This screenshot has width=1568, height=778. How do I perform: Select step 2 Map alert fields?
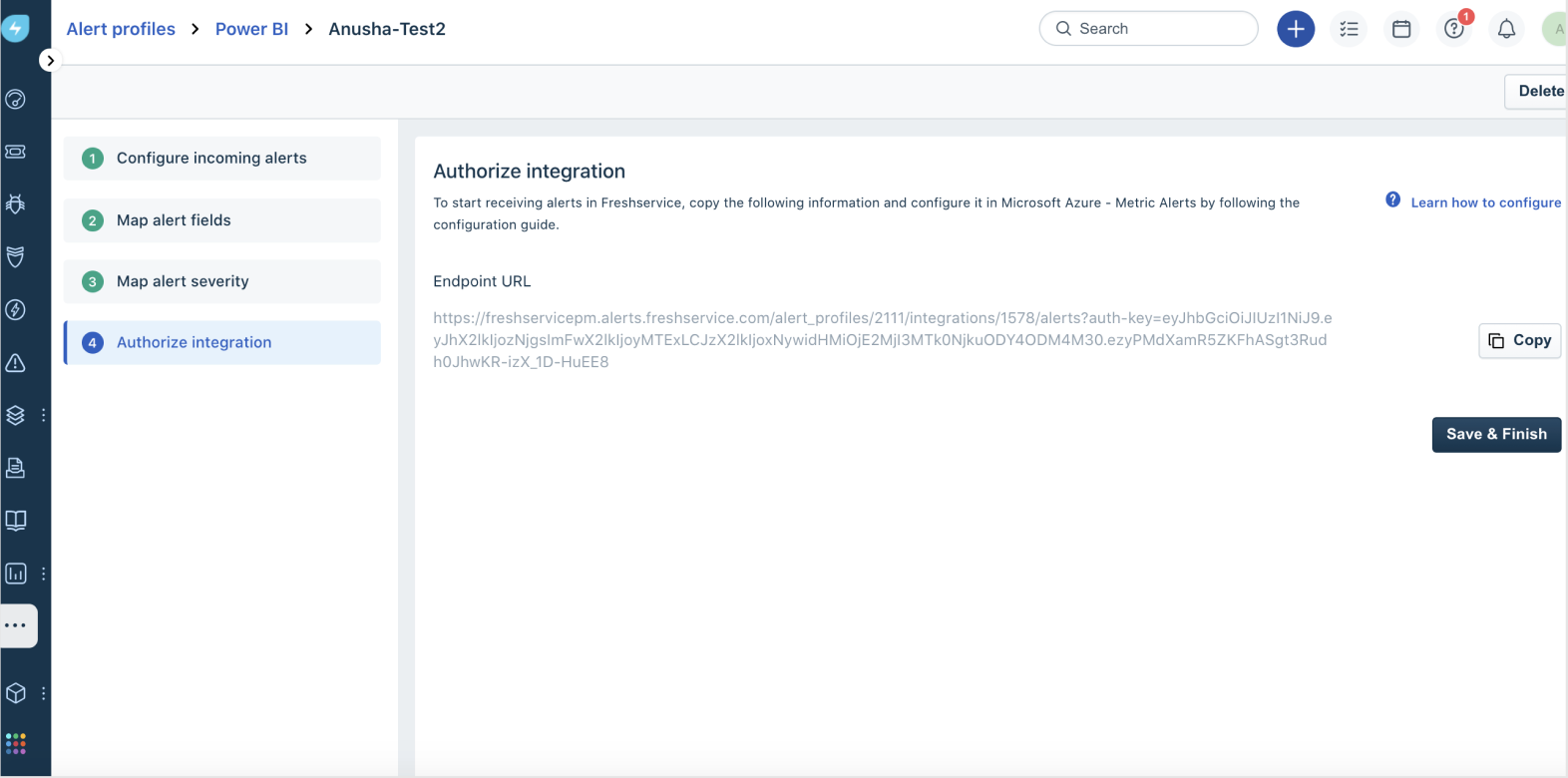[x=222, y=220]
